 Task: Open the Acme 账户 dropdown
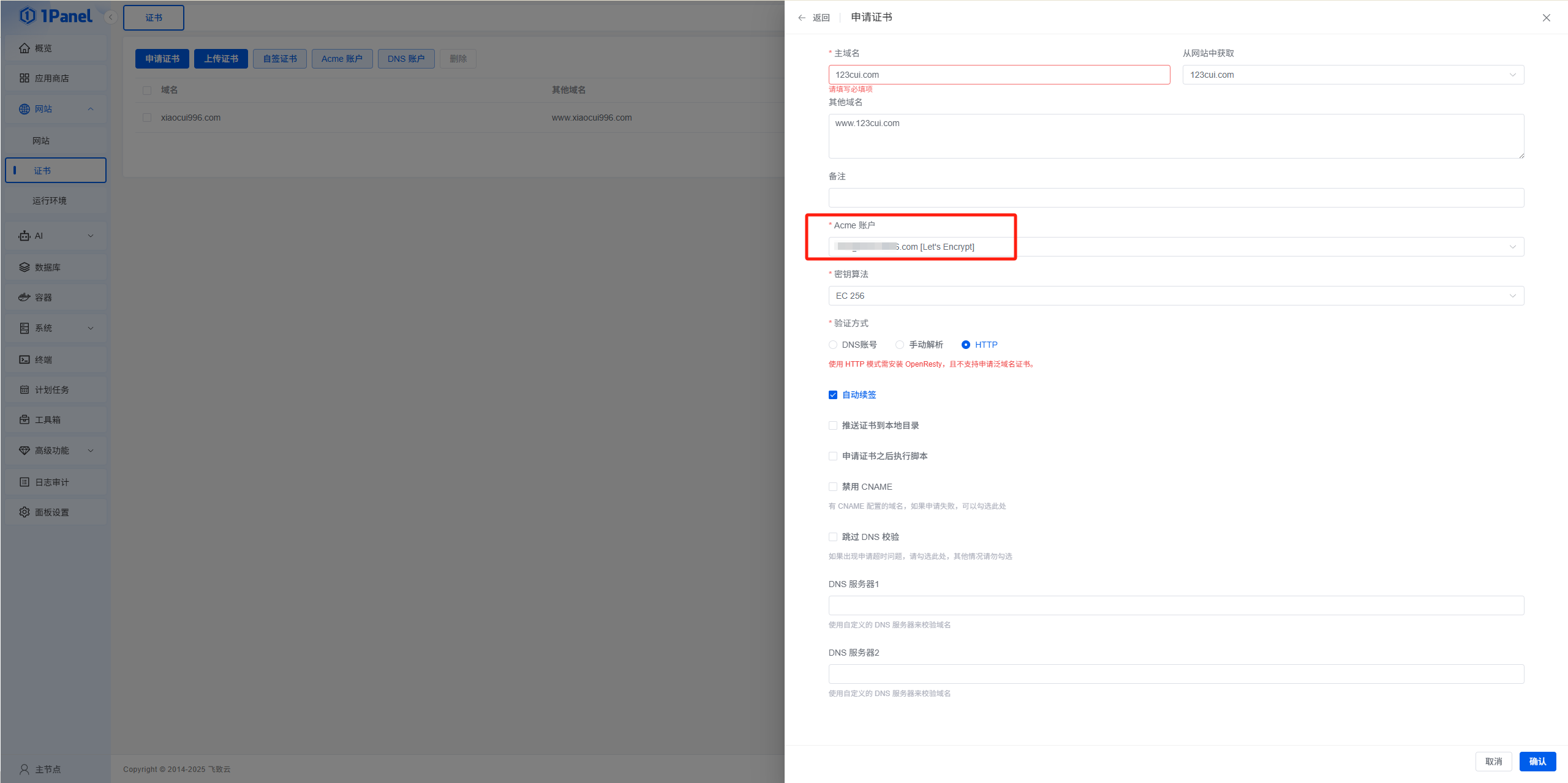(1175, 246)
